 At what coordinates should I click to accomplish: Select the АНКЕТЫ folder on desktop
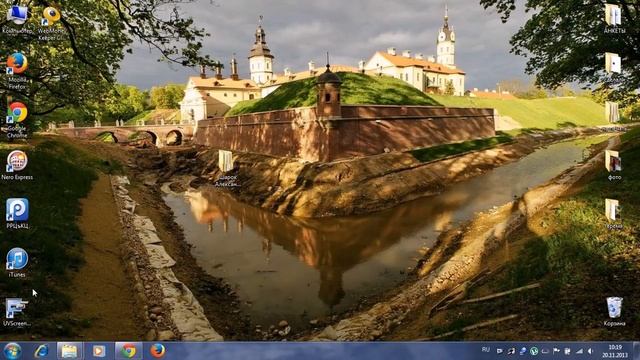tap(614, 19)
